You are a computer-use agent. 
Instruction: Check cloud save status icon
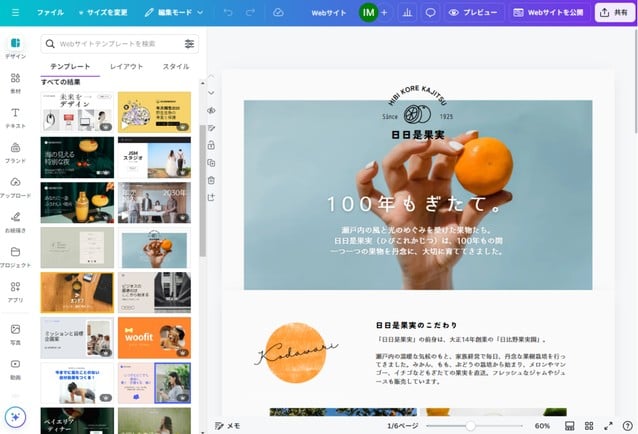click(278, 13)
